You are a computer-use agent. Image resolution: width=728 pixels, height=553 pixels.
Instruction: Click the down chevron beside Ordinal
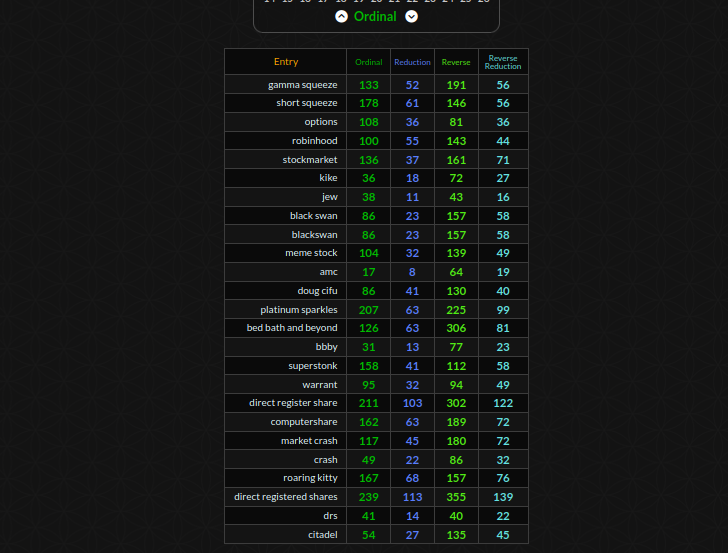(411, 17)
